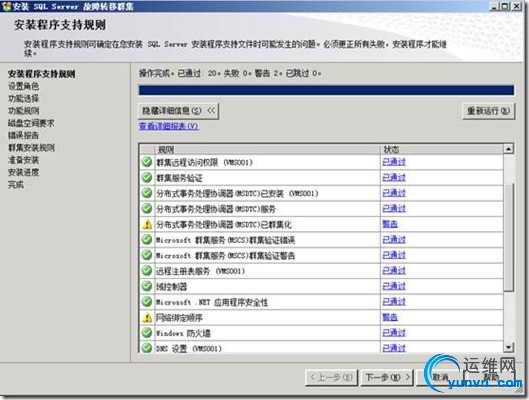Image resolution: width=529 pixels, height=400 pixels.
Task: Collapse details with 隐藏详细信息 button
Action: (x=178, y=111)
